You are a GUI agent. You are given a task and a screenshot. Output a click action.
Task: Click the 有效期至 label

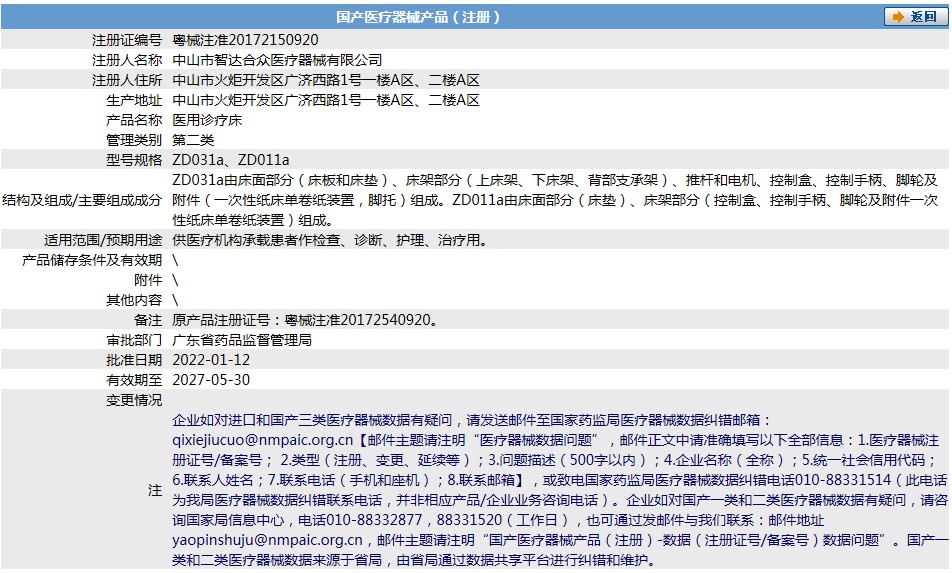(134, 381)
